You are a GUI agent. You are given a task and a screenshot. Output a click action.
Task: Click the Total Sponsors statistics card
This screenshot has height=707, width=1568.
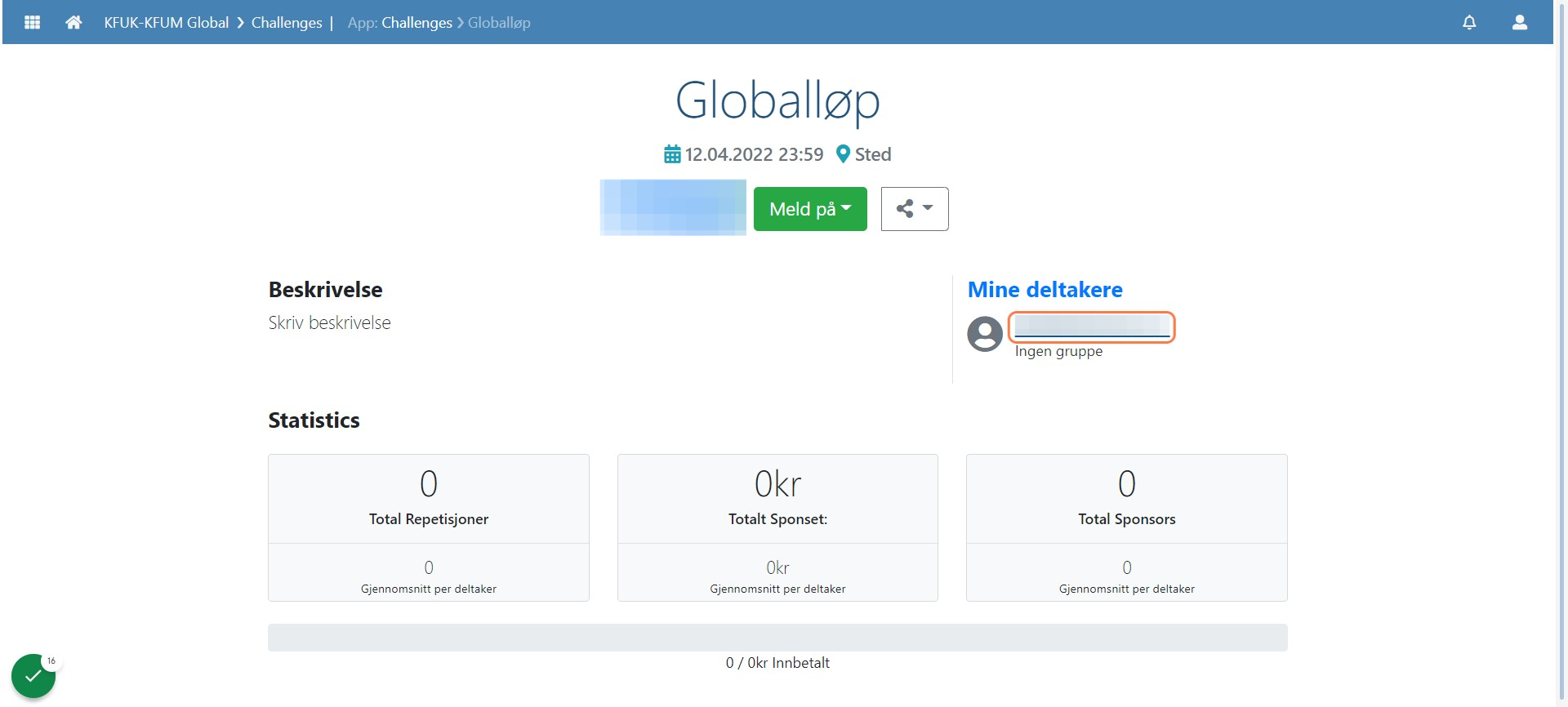point(1127,527)
